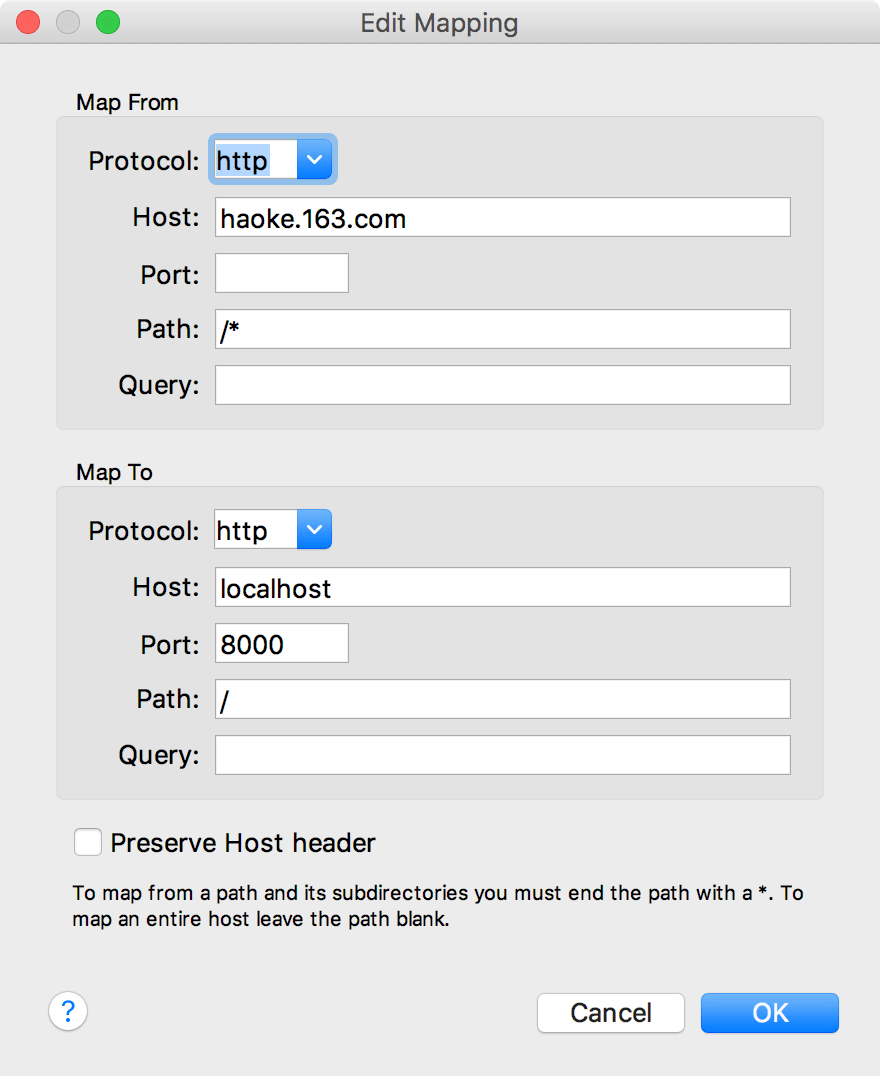
Task: Select the Map To Query field
Action: (502, 756)
